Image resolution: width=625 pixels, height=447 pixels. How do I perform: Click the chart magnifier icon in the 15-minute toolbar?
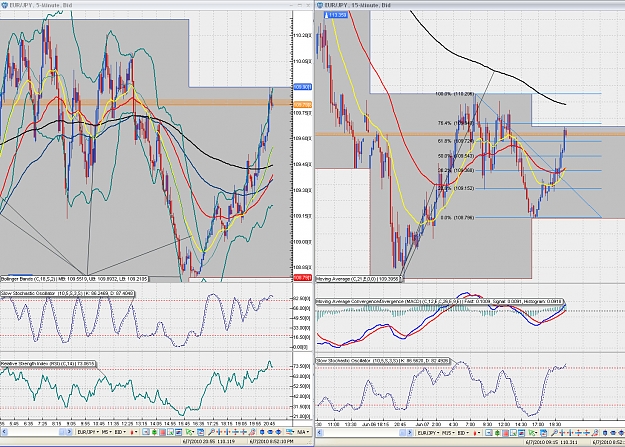coord(513,432)
